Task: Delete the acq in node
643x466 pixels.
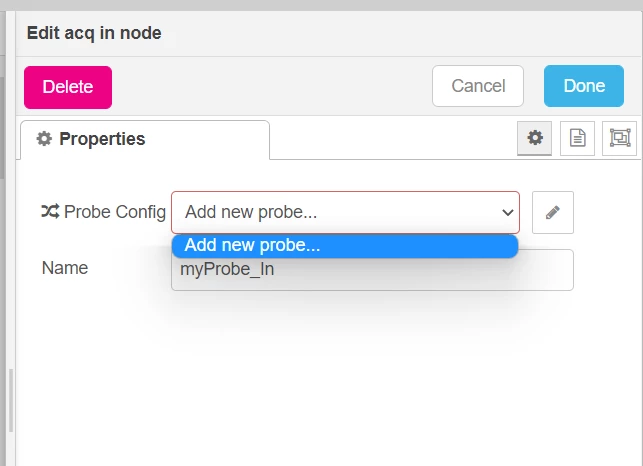Action: coord(68,87)
